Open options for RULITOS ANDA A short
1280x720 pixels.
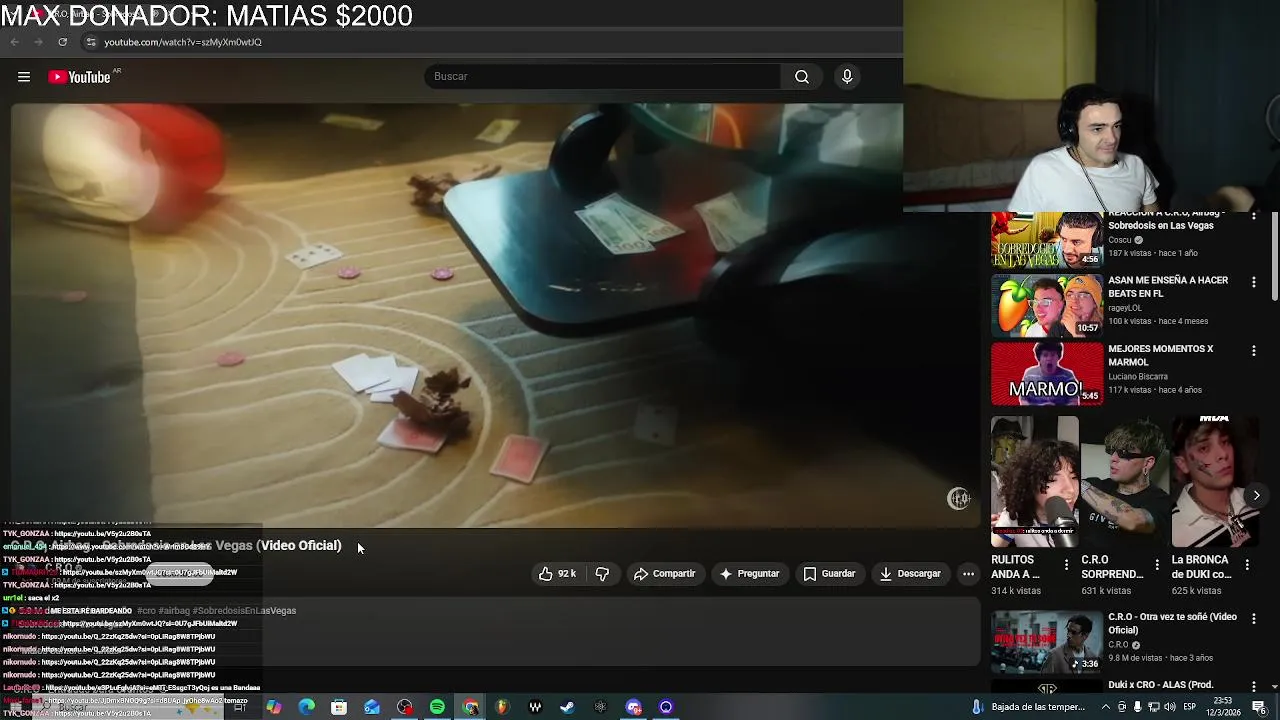point(1066,565)
